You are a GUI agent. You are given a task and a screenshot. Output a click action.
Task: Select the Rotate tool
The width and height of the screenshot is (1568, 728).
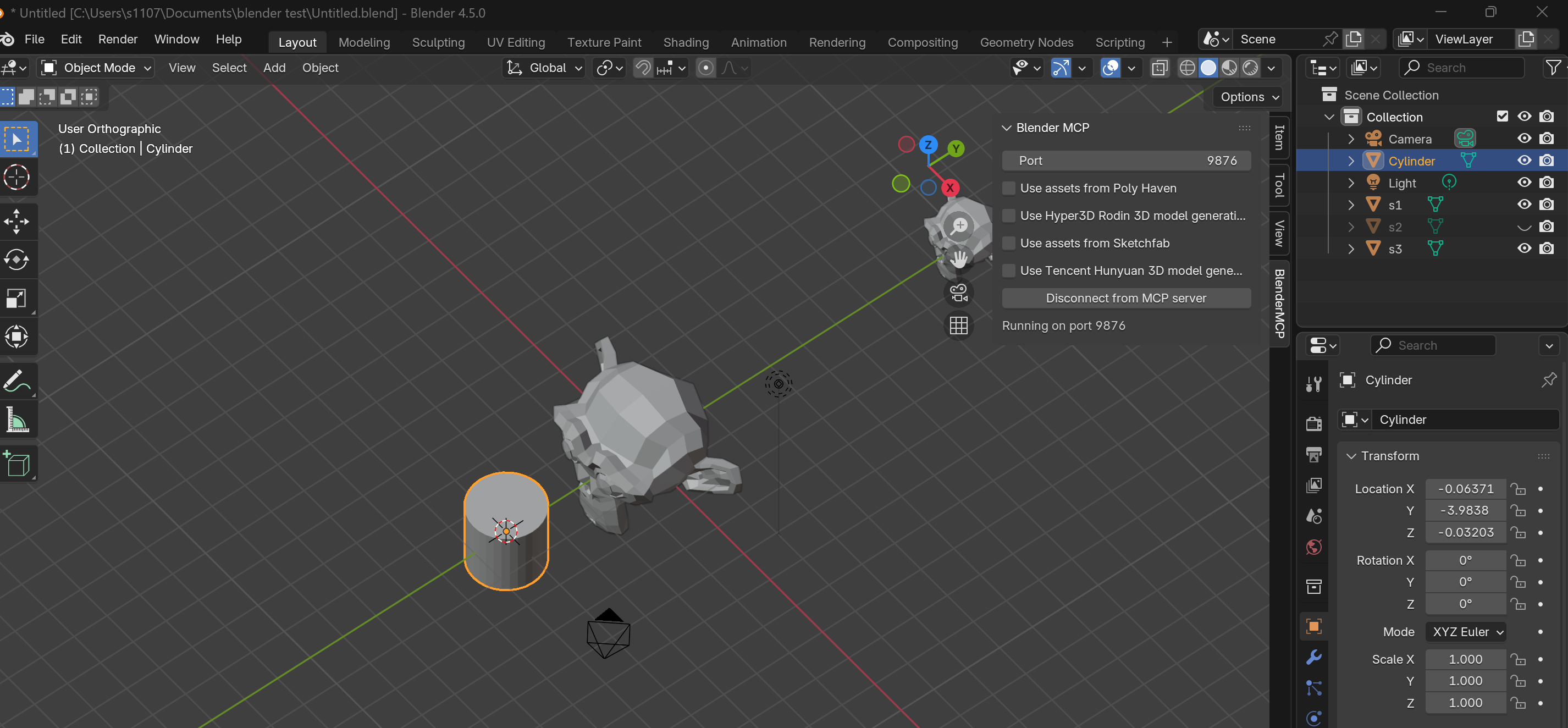[x=16, y=260]
